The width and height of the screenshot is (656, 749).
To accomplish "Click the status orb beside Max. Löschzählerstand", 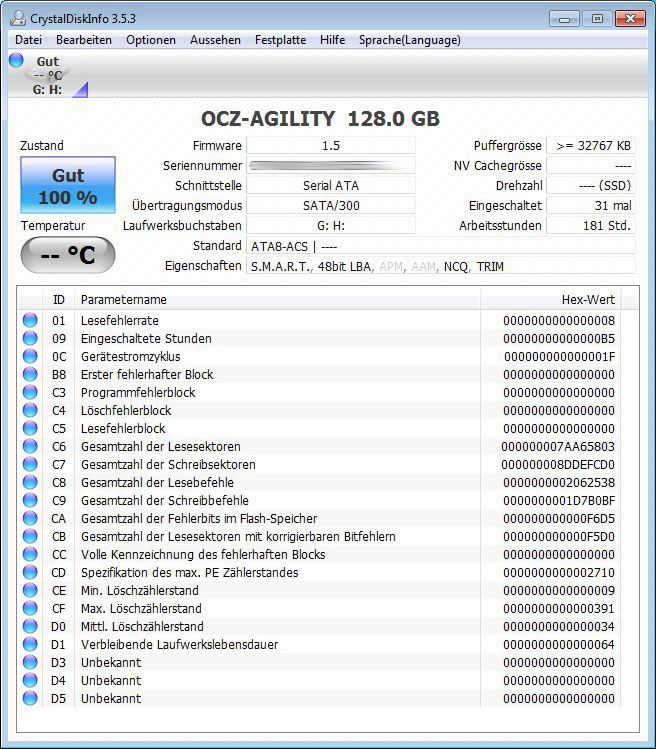I will 30,609.
